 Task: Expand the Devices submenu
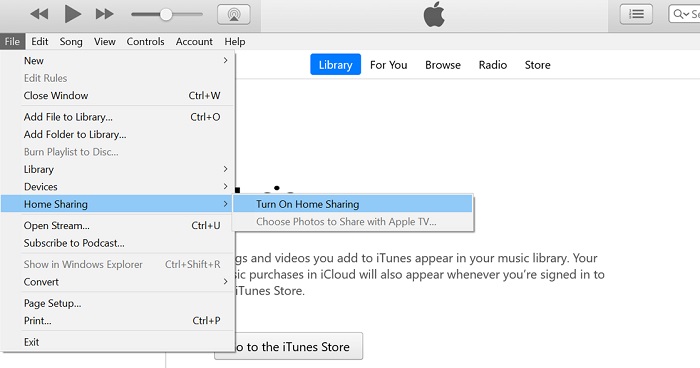click(118, 187)
